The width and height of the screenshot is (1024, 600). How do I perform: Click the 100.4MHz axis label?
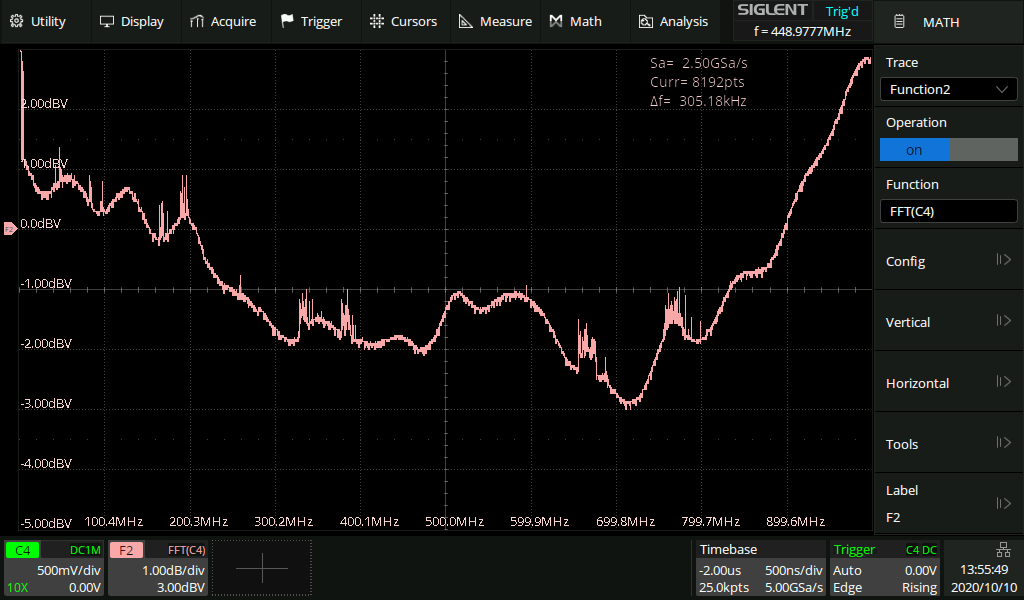tap(114, 522)
